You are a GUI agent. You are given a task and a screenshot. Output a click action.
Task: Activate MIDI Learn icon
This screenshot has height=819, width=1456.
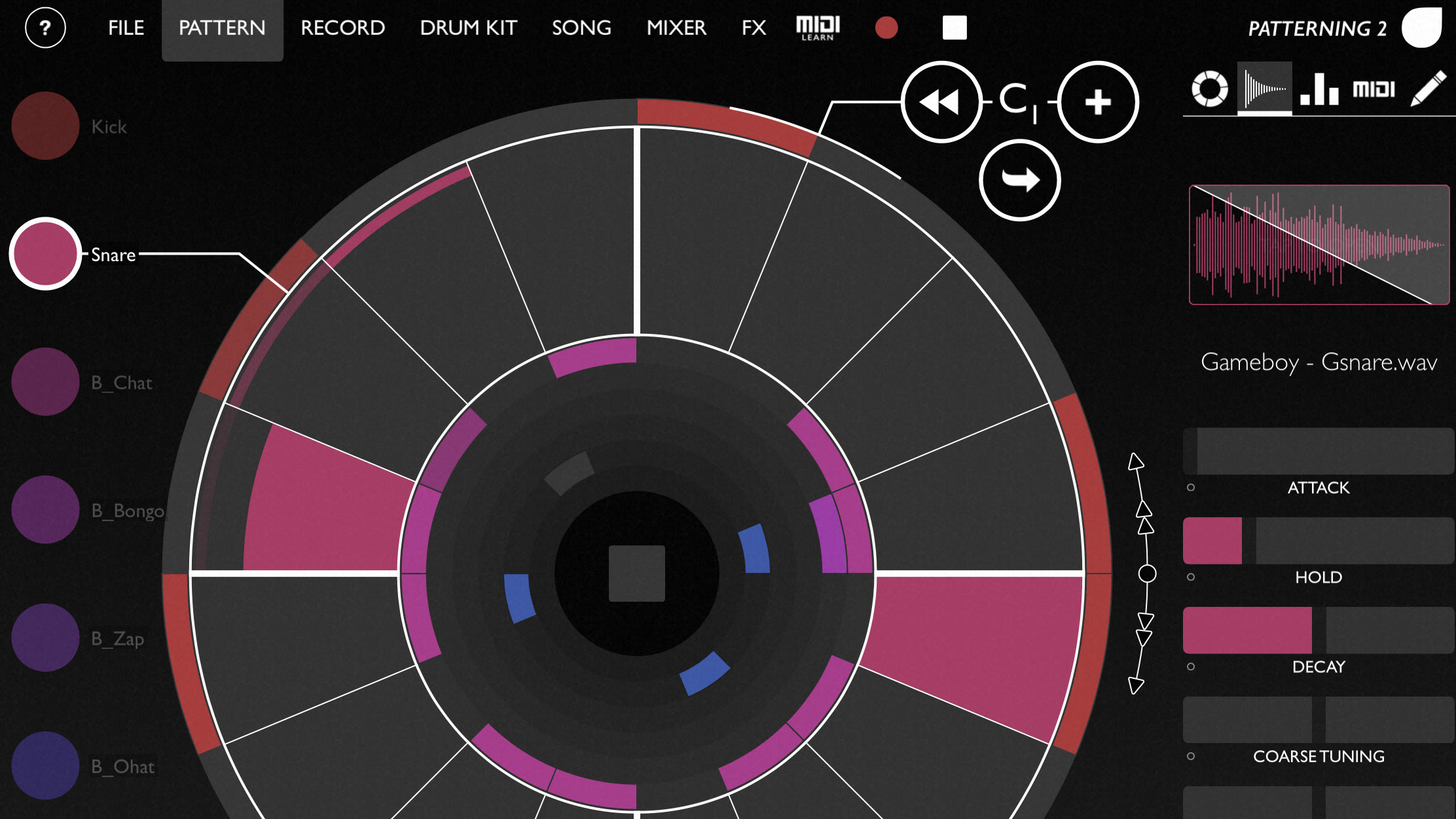pyautogui.click(x=818, y=28)
